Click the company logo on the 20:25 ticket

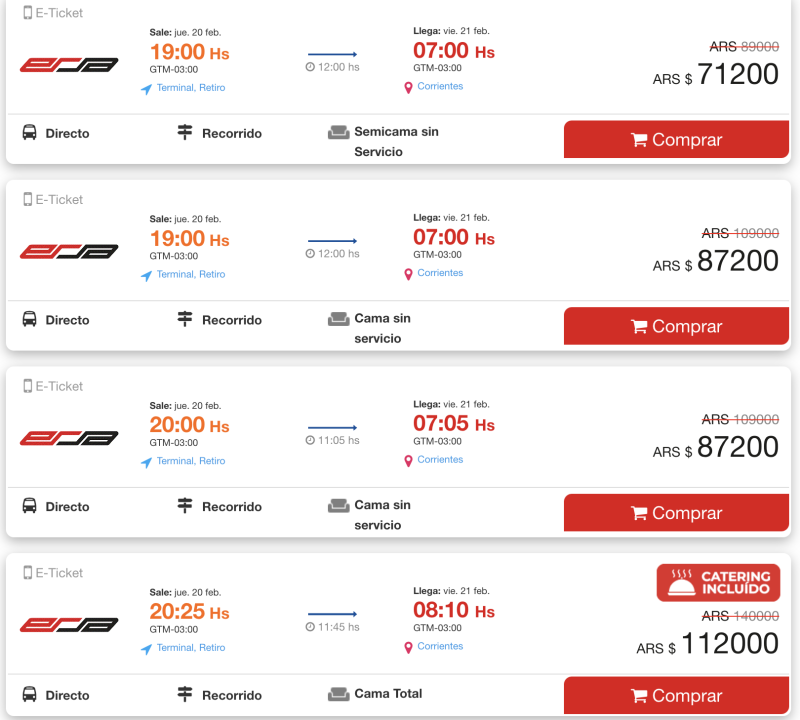click(69, 625)
